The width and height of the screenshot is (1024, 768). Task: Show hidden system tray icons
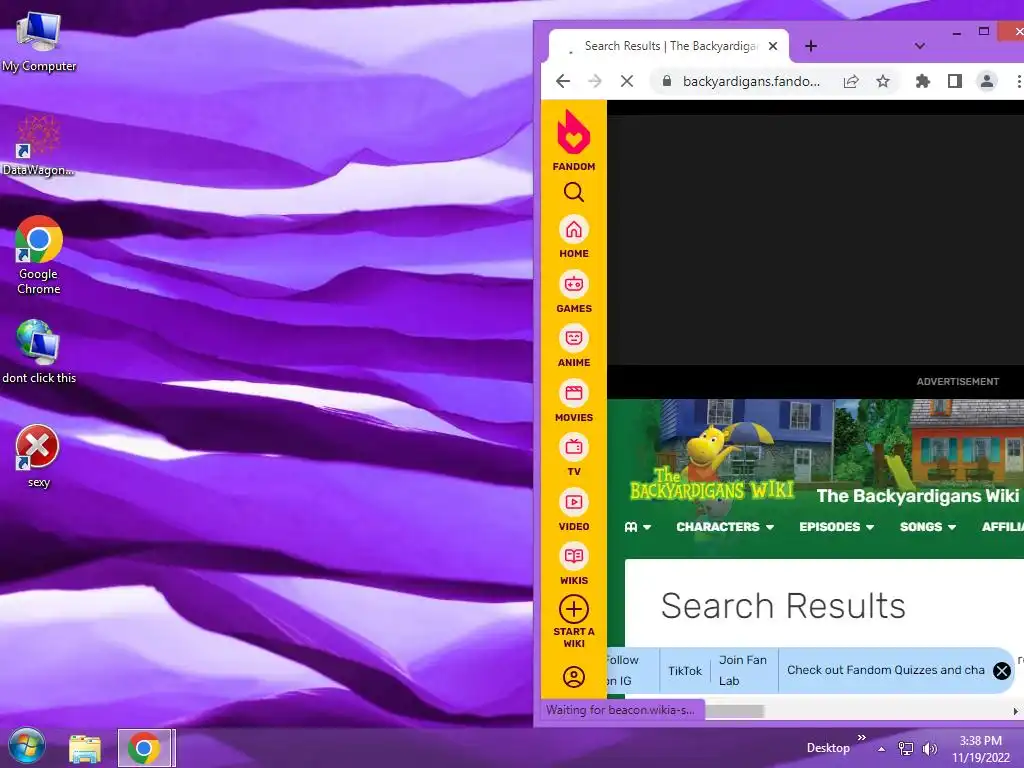coord(881,749)
